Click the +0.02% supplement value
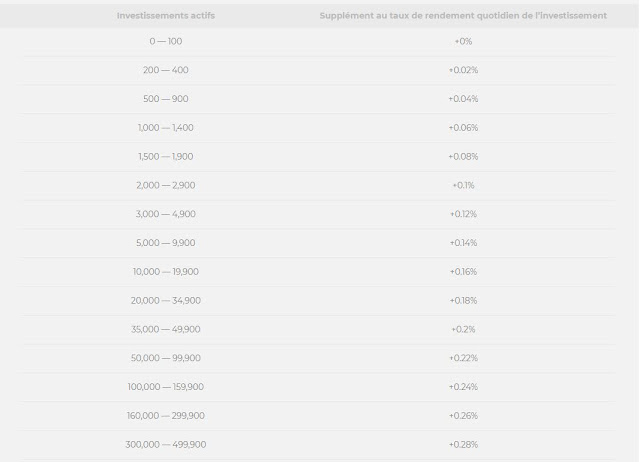The width and height of the screenshot is (640, 462). click(x=463, y=70)
